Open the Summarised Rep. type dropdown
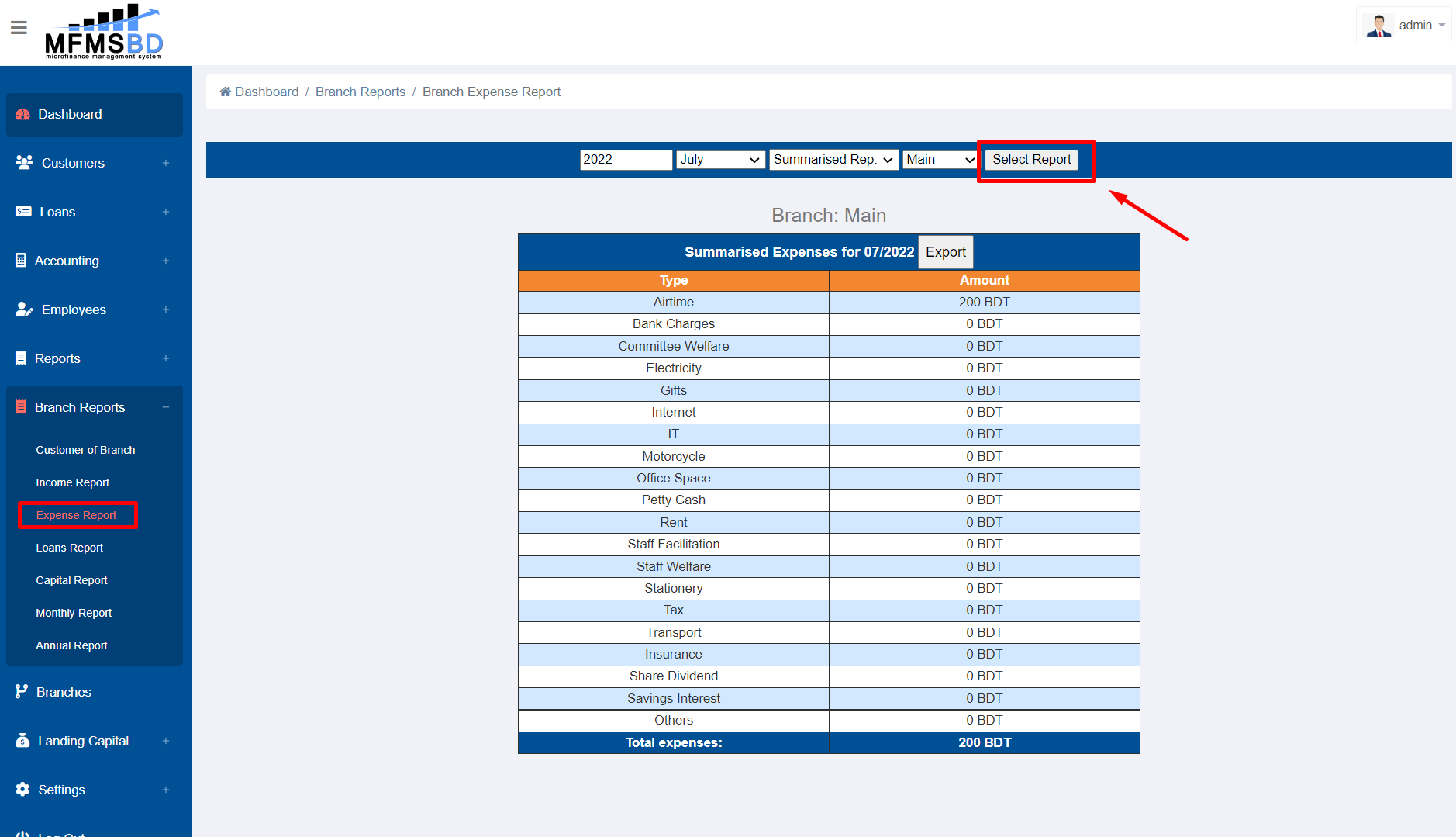The width and height of the screenshot is (1456, 837). pos(833,160)
